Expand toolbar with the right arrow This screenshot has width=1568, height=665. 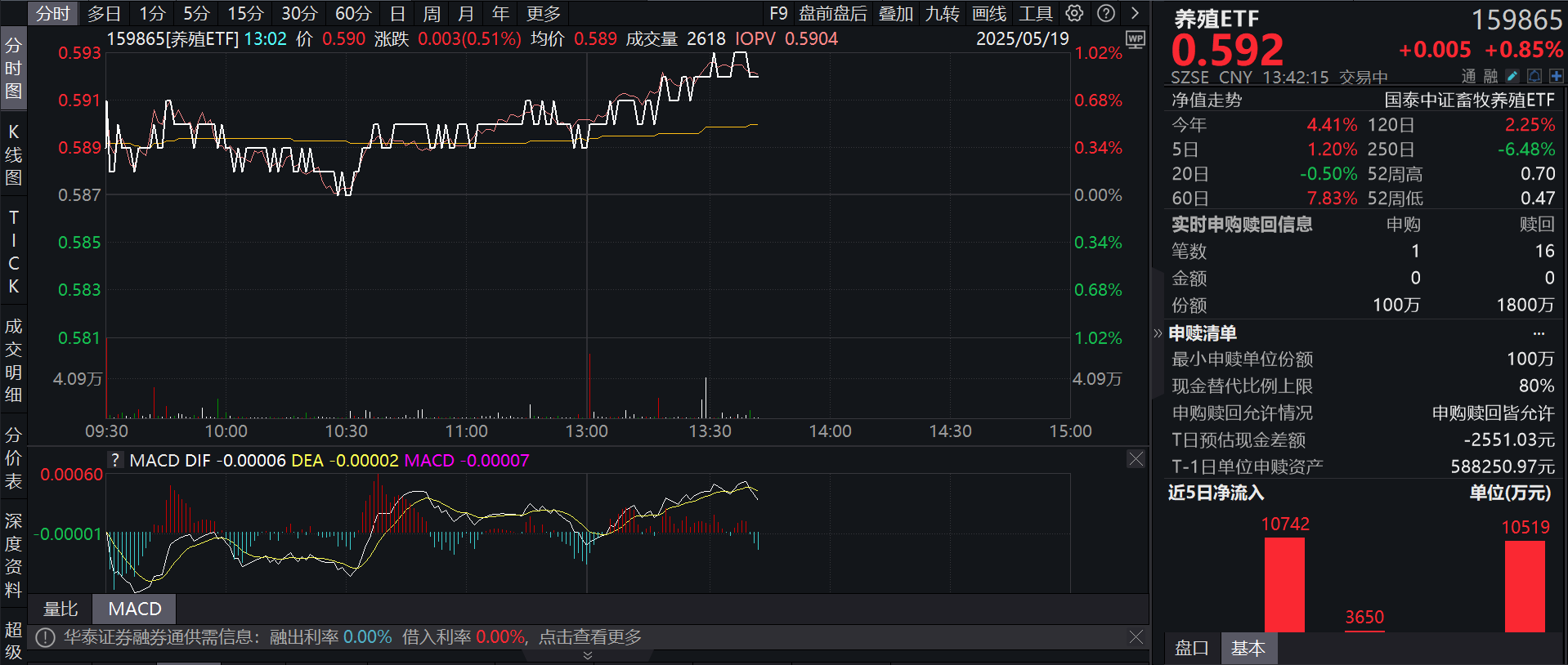(x=1135, y=13)
